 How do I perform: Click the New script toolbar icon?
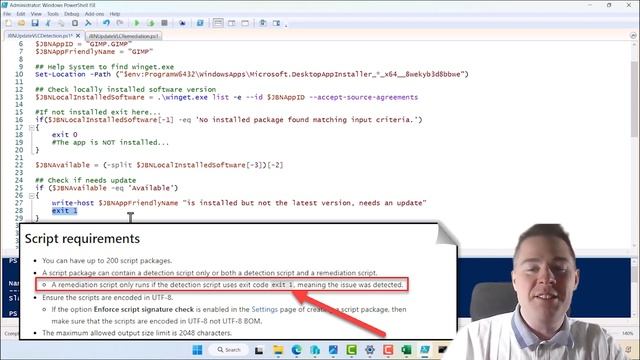[x=8, y=23]
